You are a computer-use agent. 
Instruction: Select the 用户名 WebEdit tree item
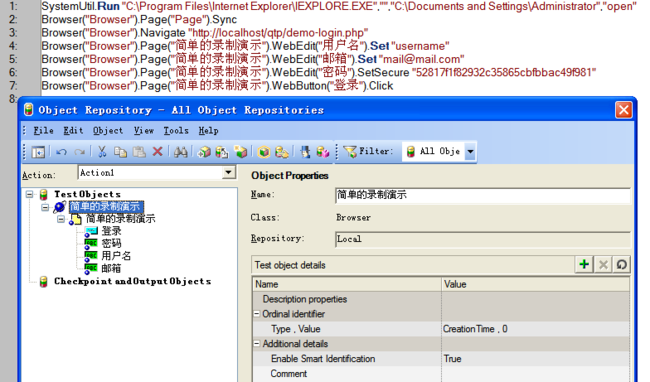coord(116,256)
